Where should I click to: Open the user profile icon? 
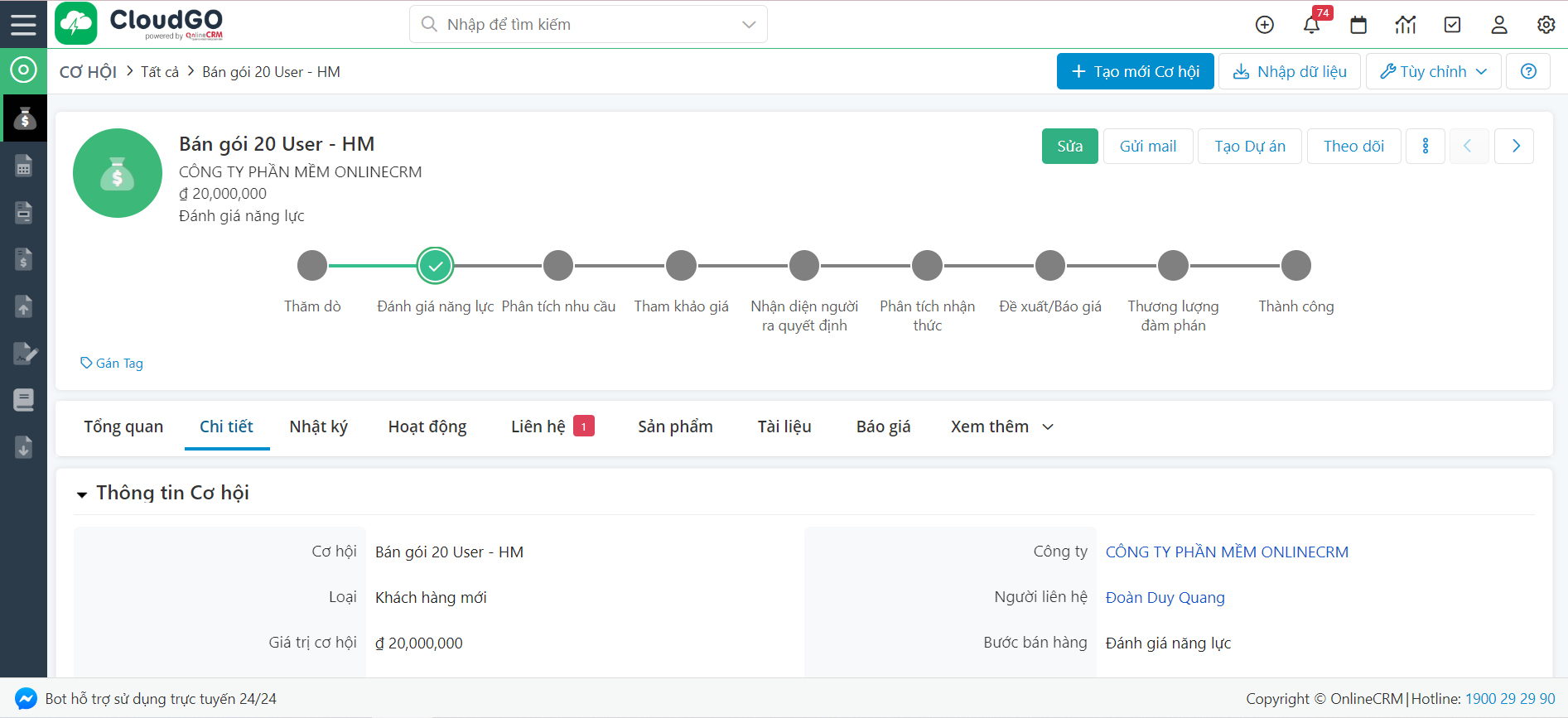tap(1498, 25)
